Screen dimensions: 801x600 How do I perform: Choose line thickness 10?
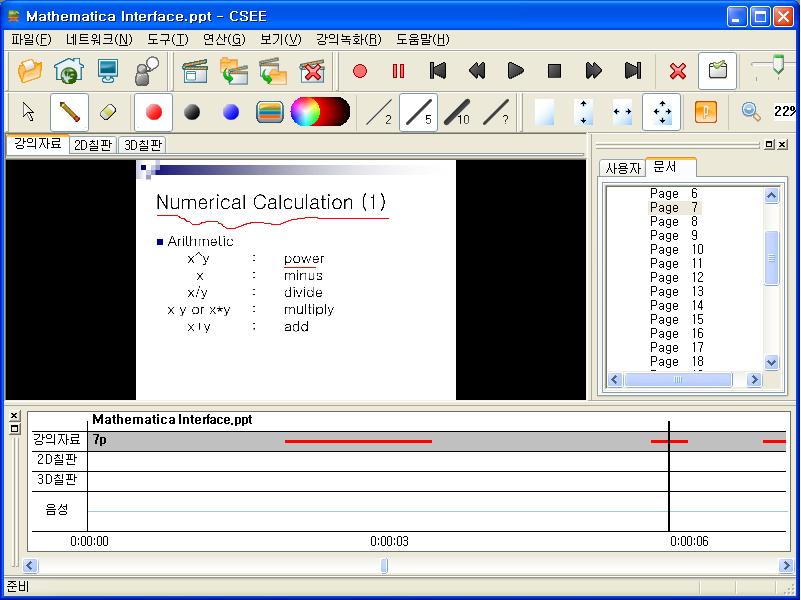pos(457,112)
